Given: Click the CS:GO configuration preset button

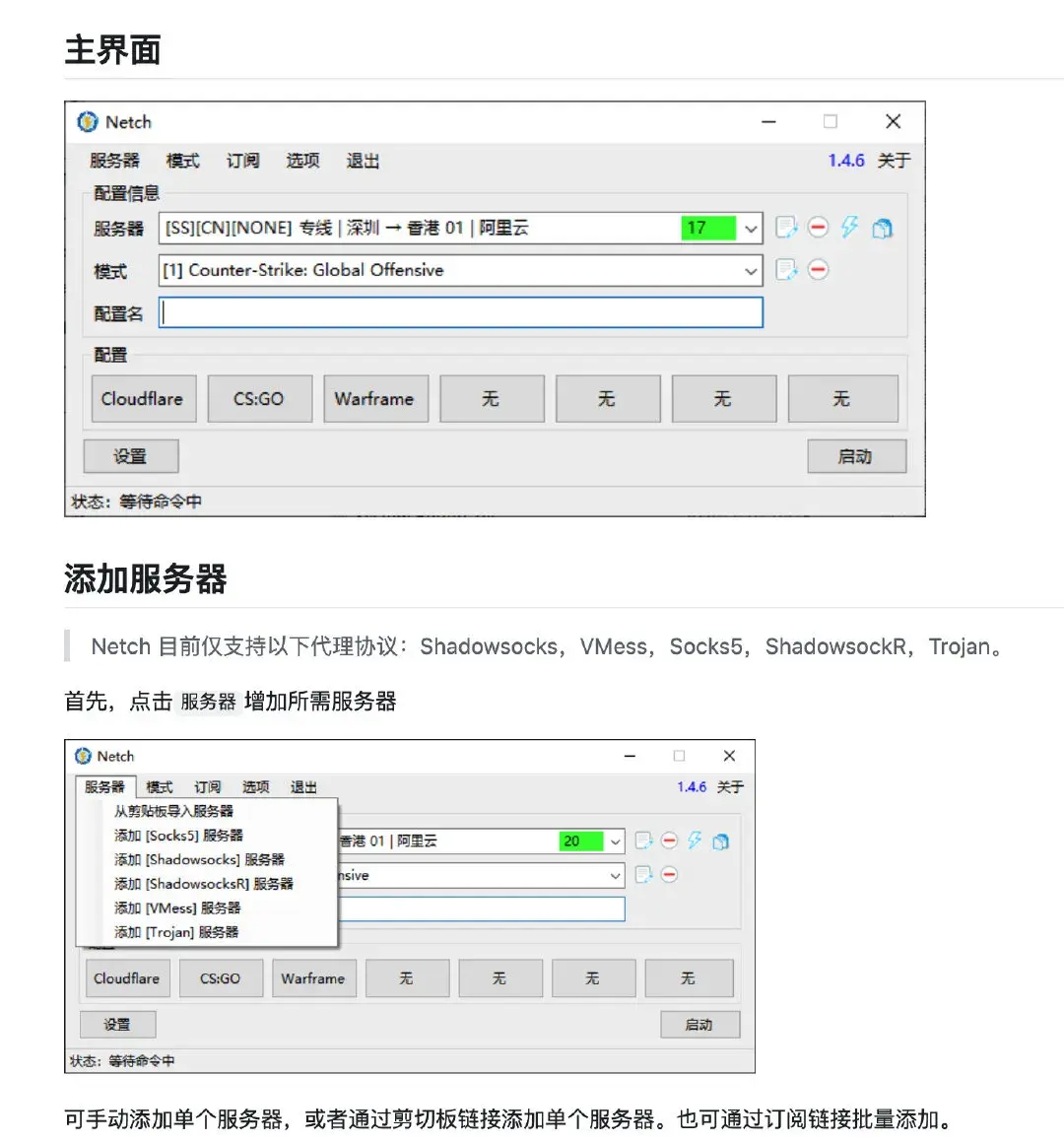Looking at the screenshot, I should (x=259, y=398).
